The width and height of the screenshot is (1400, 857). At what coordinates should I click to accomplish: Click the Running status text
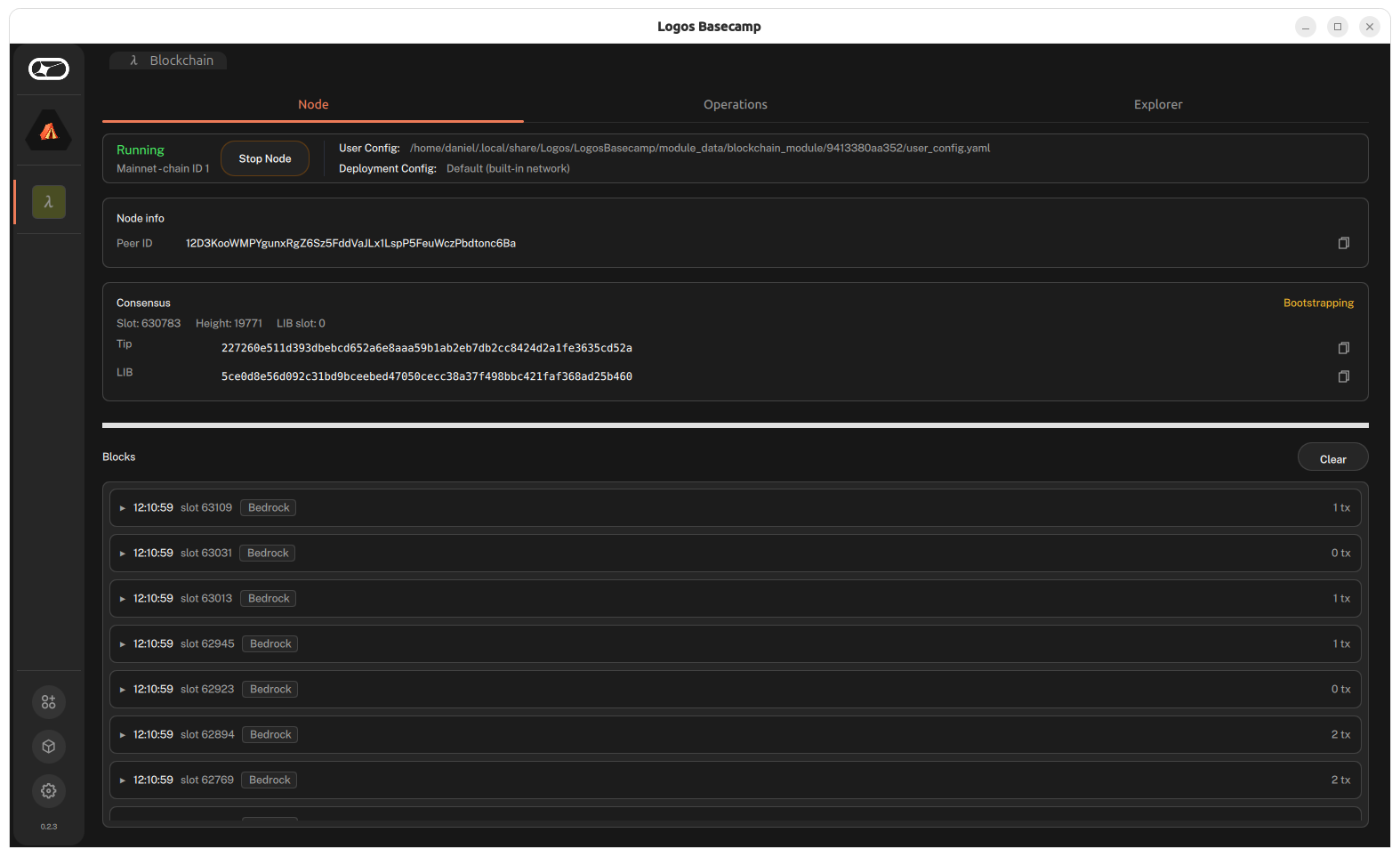[141, 150]
